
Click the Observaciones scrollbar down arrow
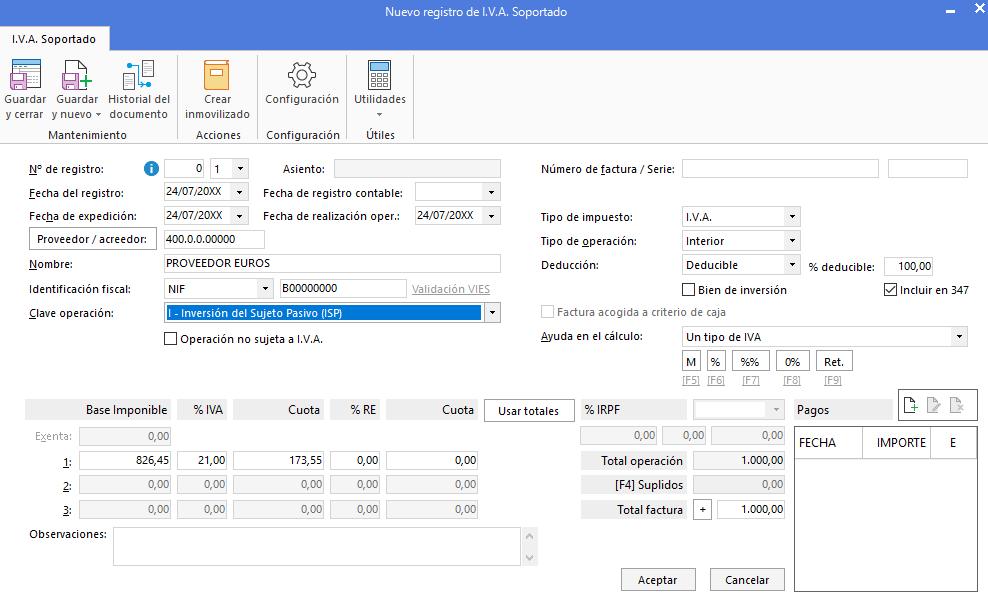click(x=529, y=558)
